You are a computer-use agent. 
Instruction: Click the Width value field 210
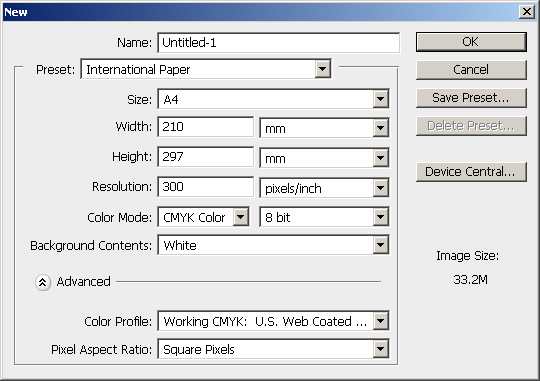coord(206,127)
